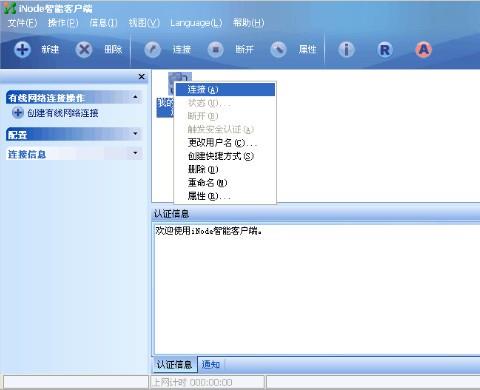Click the 新建 toolbar label
Viewport: 480px width, 390px height.
tap(50, 50)
